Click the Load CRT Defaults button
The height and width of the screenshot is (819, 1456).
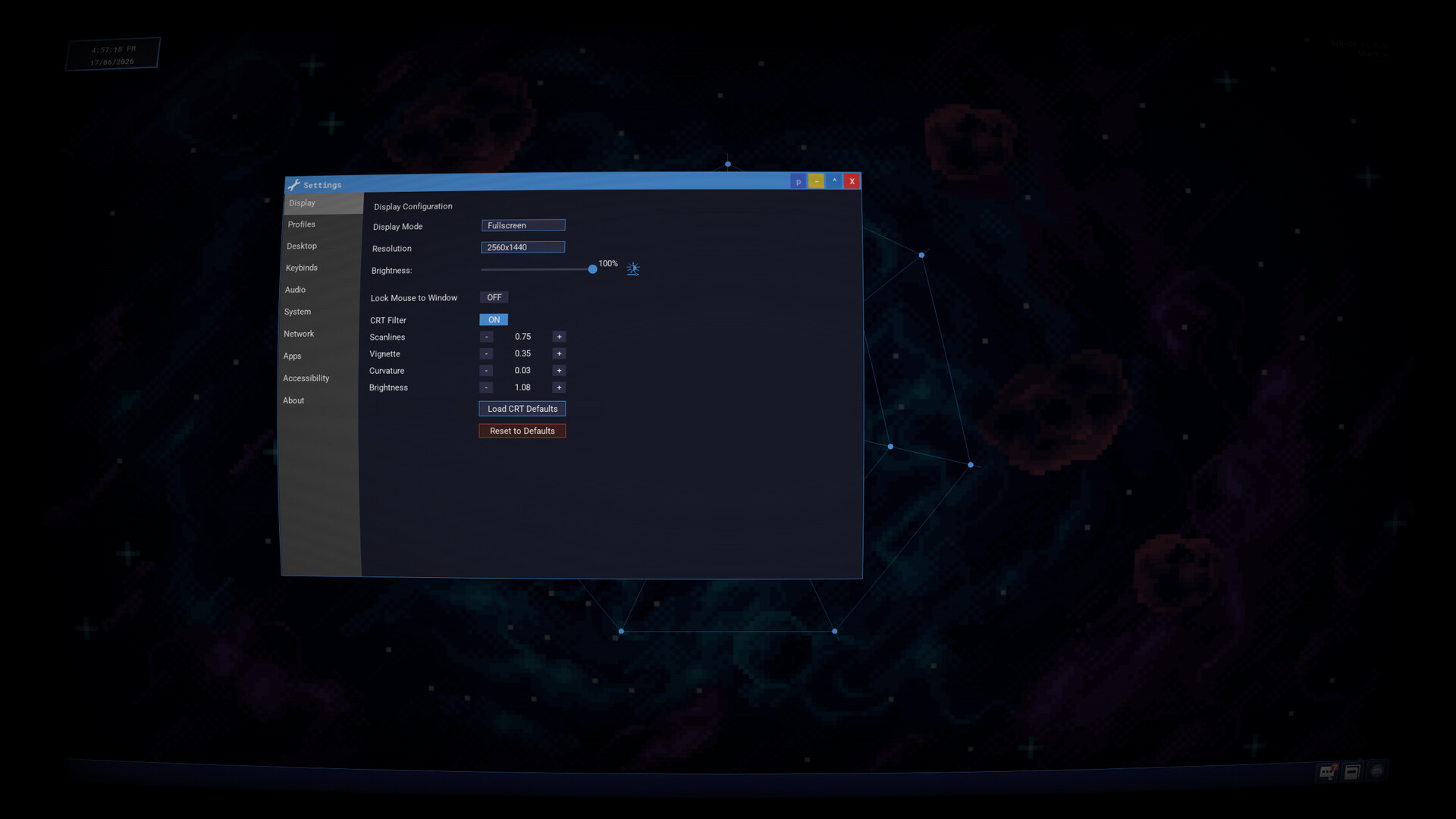pos(522,409)
